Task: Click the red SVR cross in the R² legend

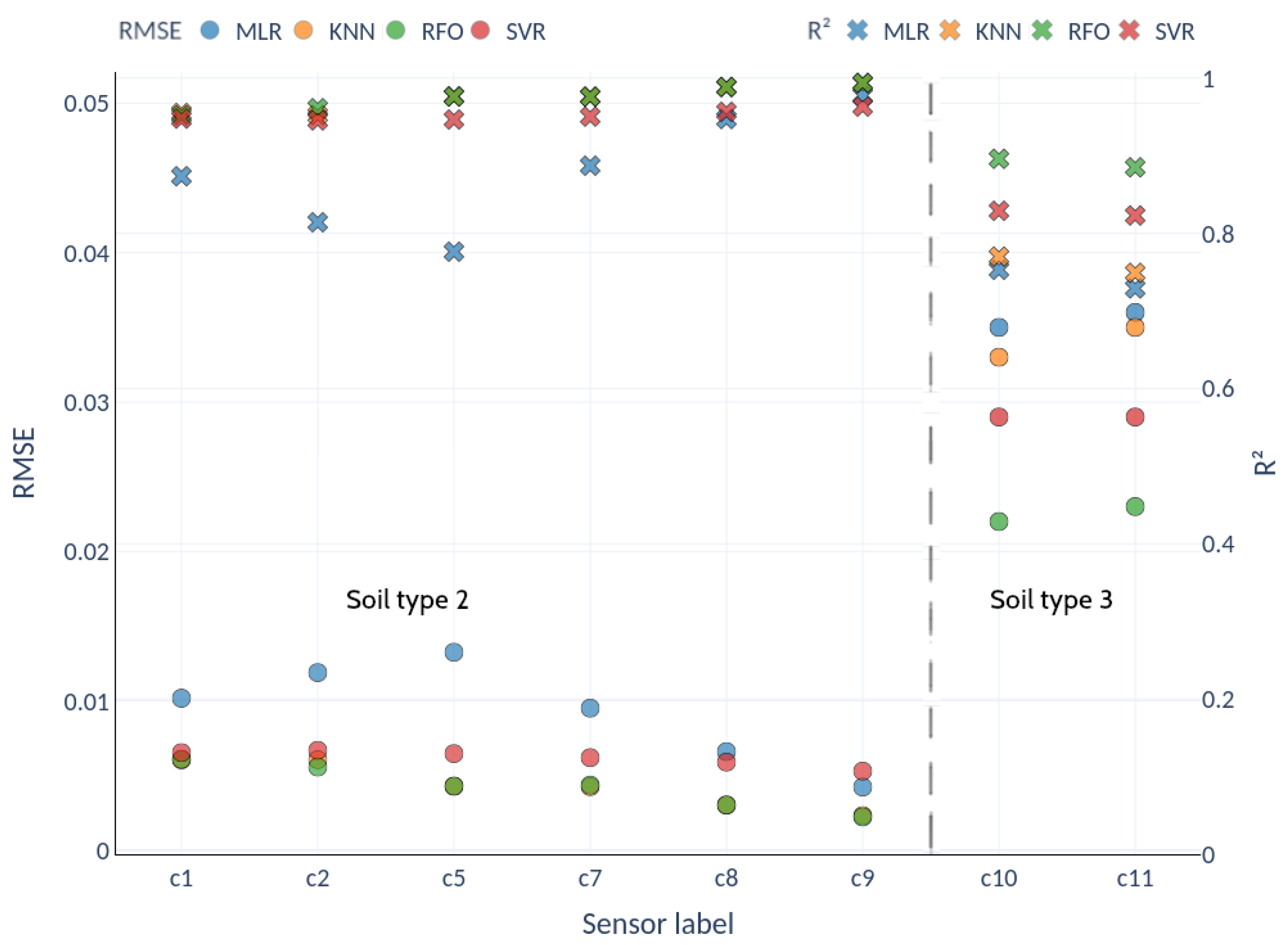Action: click(1129, 30)
